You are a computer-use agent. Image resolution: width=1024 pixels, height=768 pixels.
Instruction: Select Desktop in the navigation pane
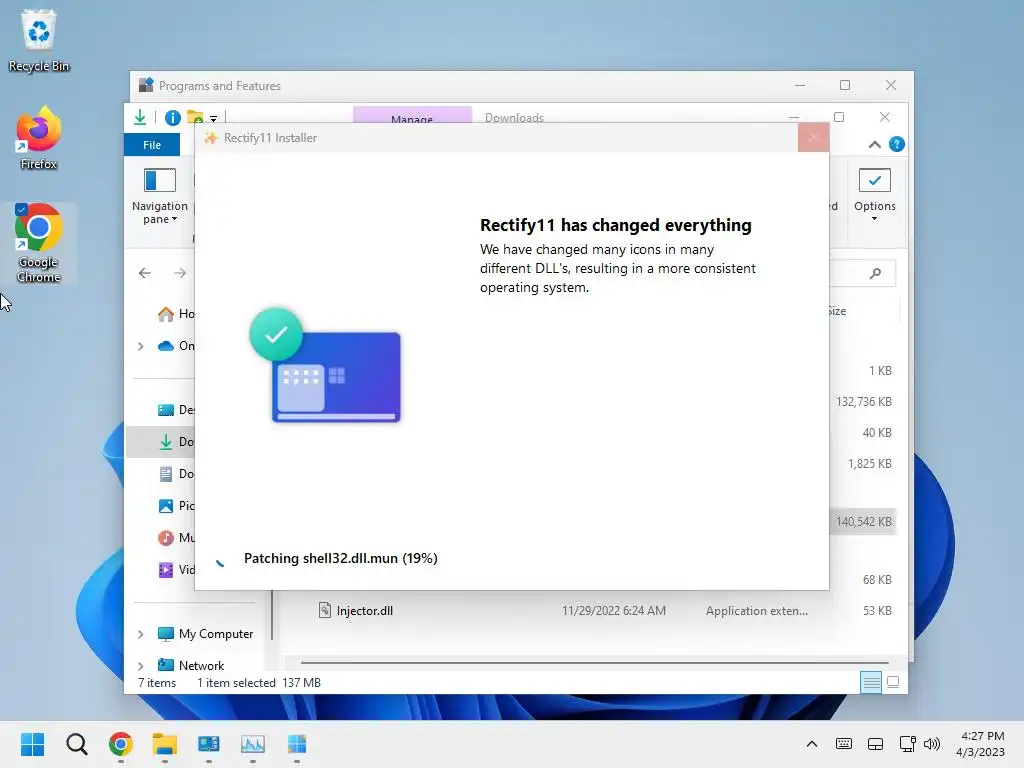[176, 410]
